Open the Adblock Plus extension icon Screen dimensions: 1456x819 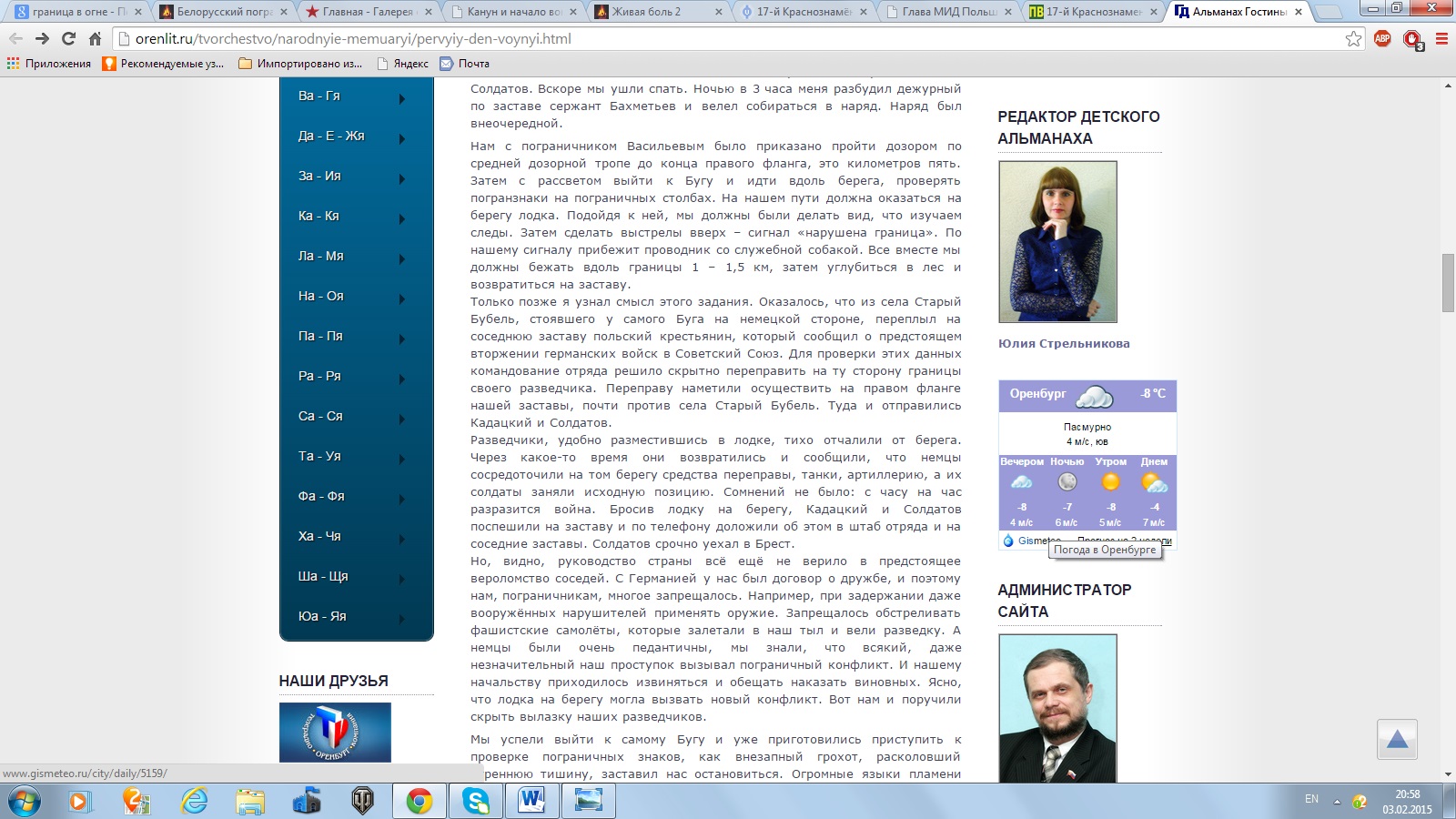point(1382,39)
